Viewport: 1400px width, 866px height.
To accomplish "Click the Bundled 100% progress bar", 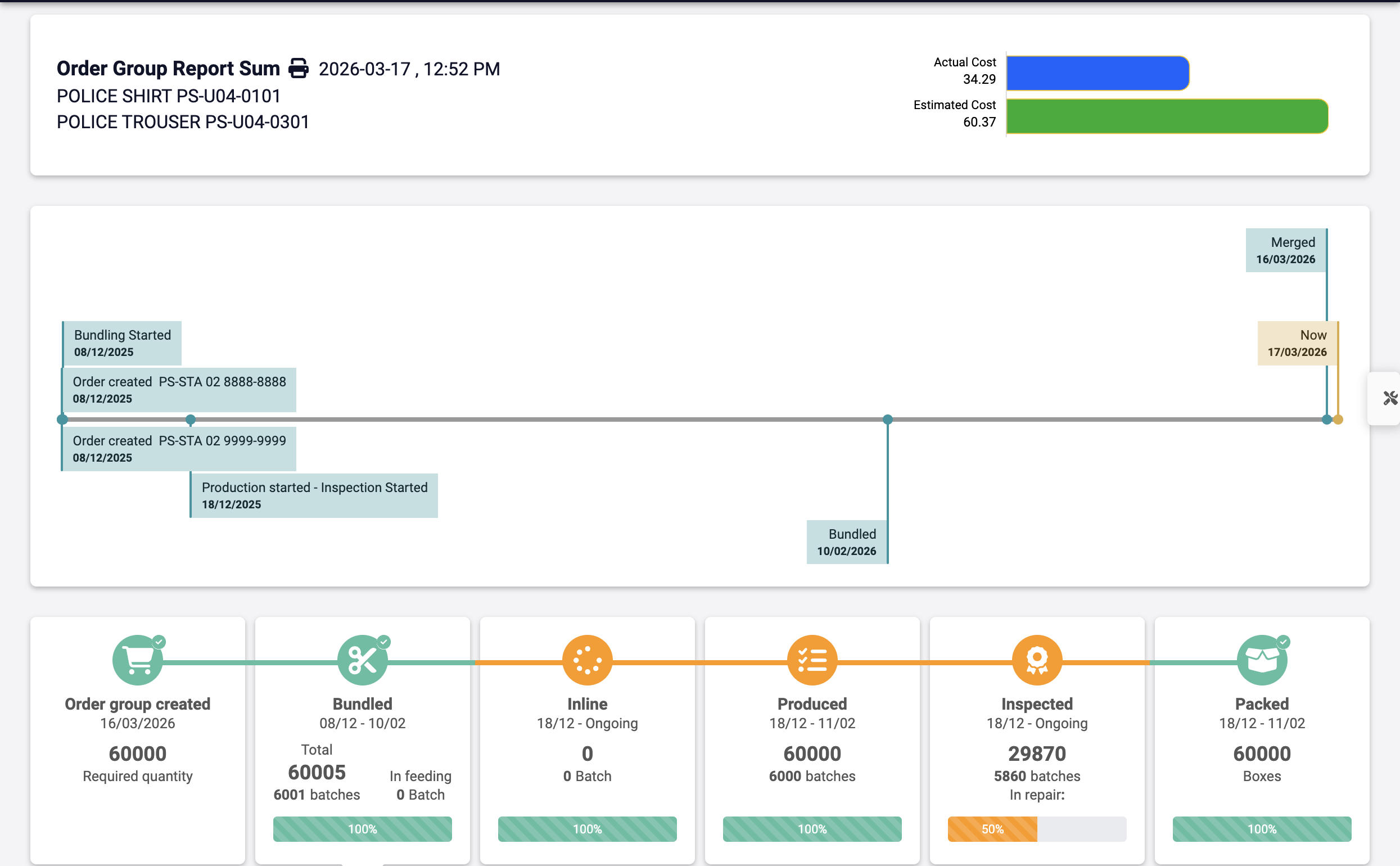I will (x=362, y=829).
